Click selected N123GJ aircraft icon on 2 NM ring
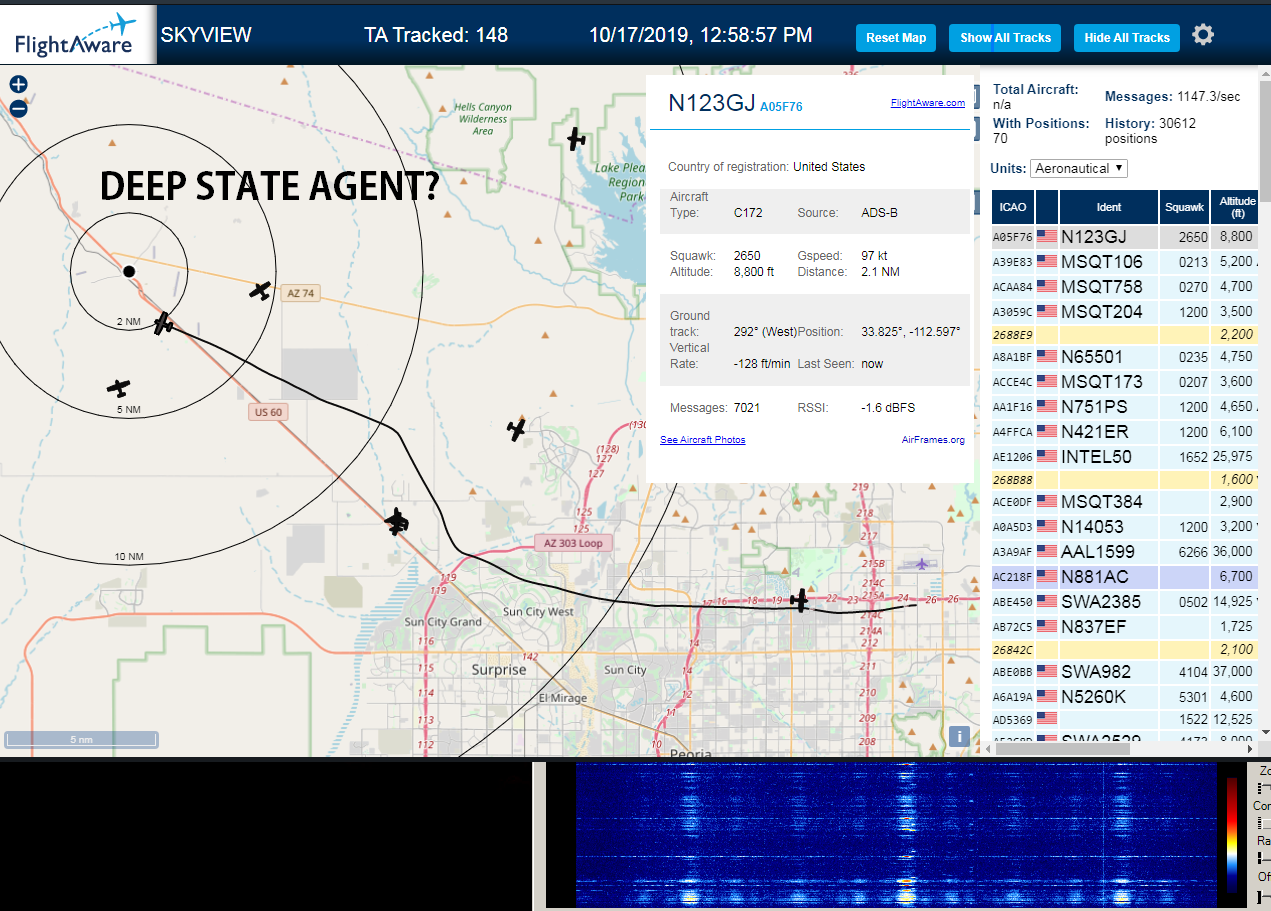Screen dimensions: 1271x911 click(x=164, y=324)
